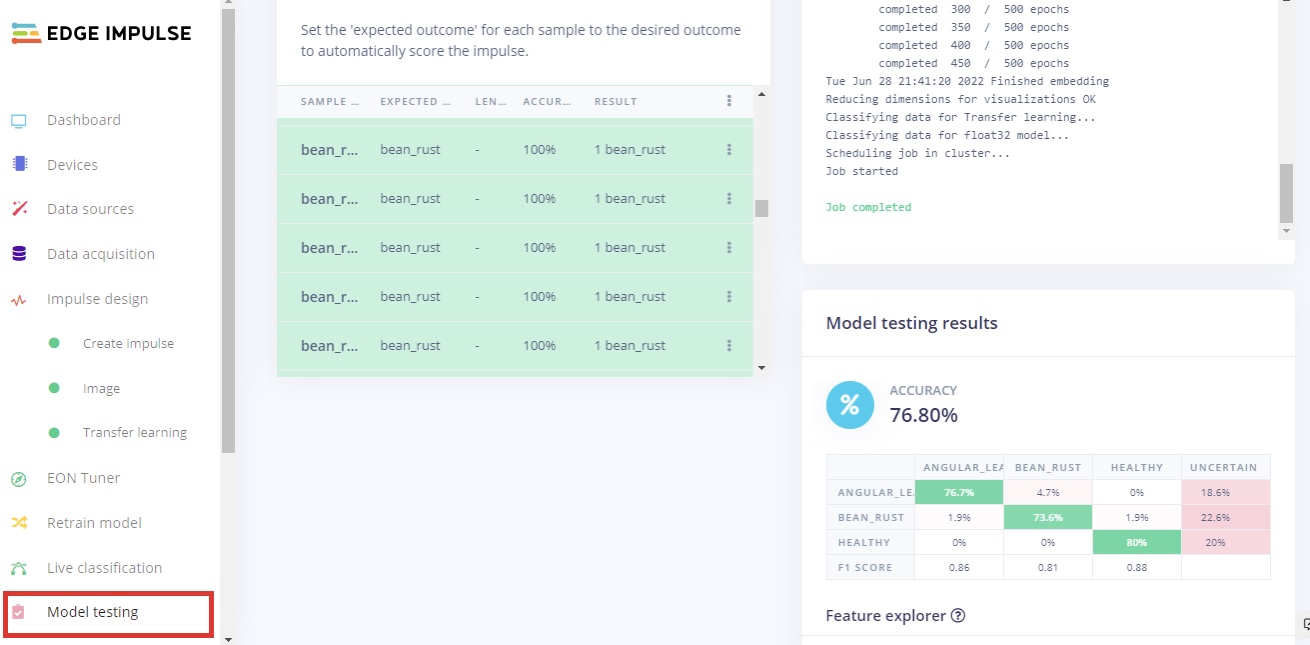This screenshot has height=645, width=1310.
Task: Sort by the Accuracy column header
Action: tap(546, 102)
